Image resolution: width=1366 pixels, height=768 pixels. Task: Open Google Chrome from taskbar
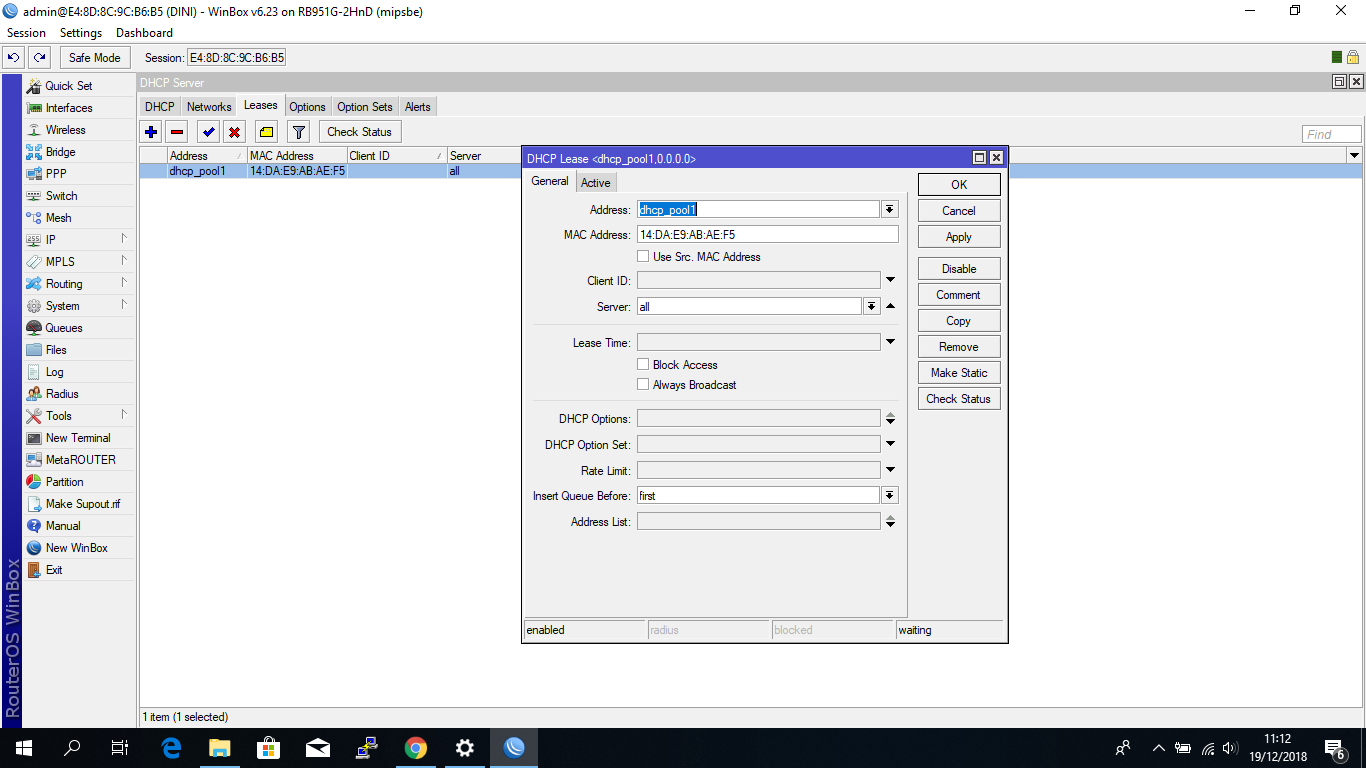[416, 748]
